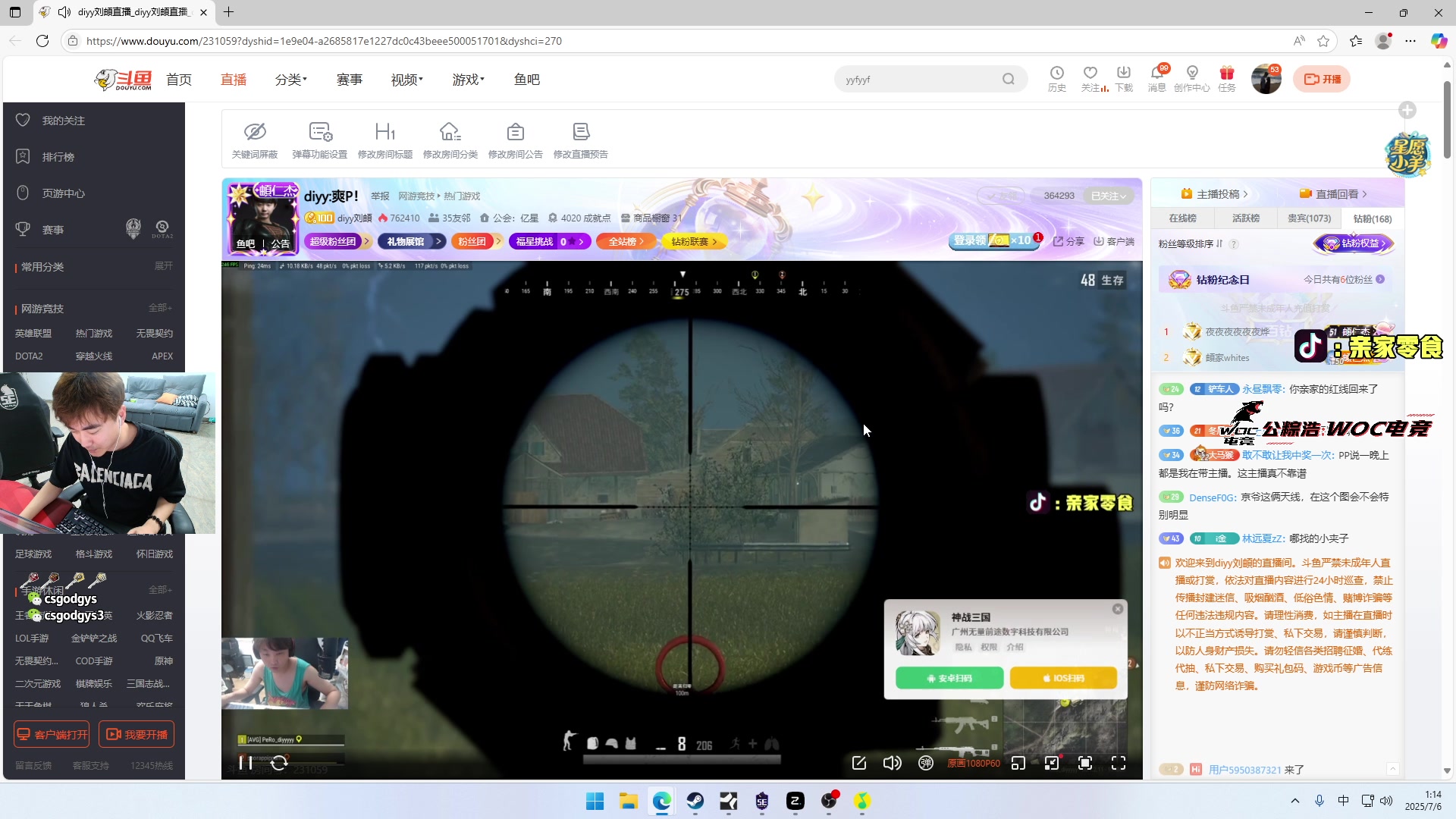Open 修改房间公告 edit room notice
This screenshot has width=1456, height=819.
516,140
